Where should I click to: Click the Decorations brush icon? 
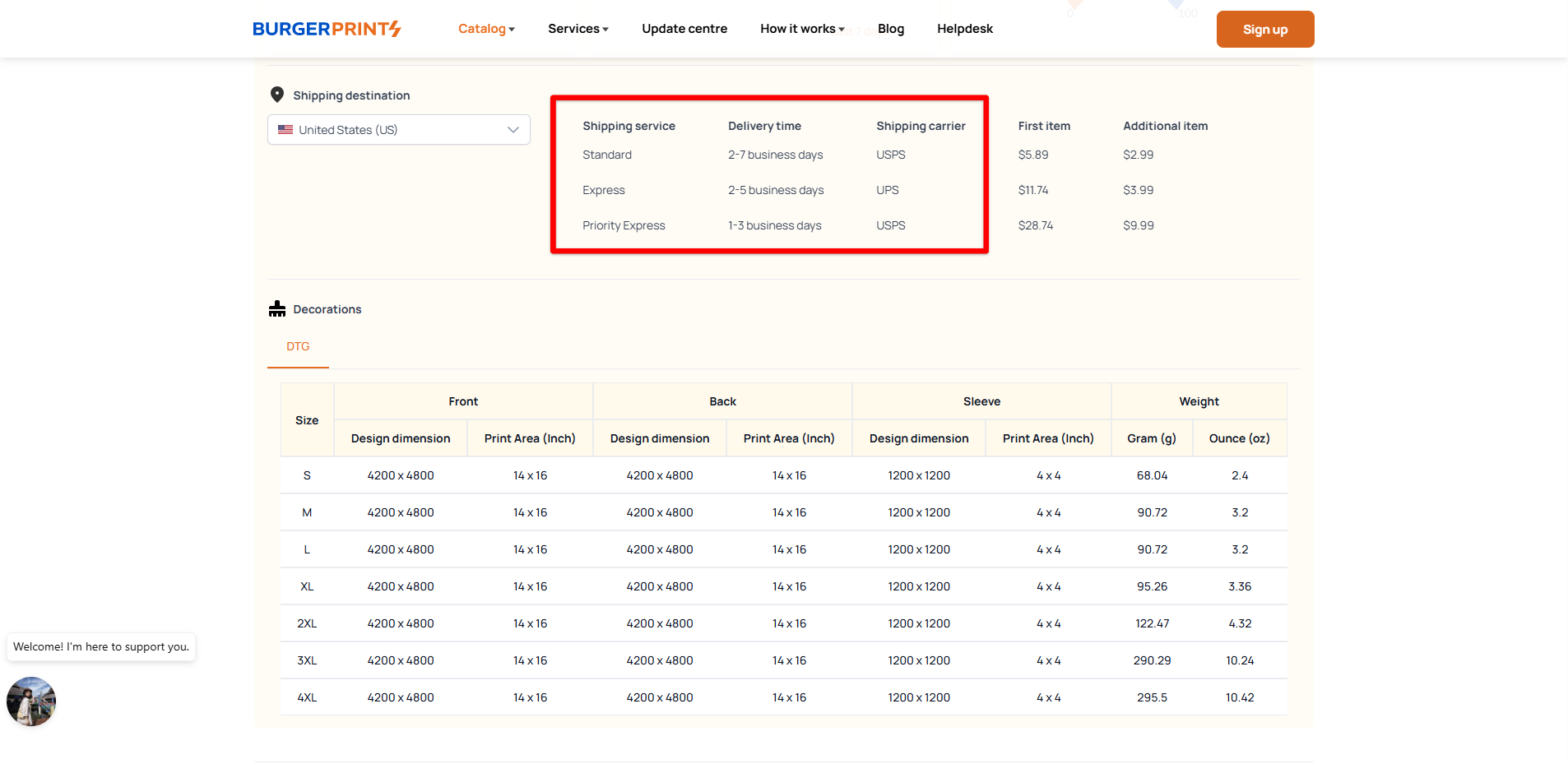click(277, 309)
